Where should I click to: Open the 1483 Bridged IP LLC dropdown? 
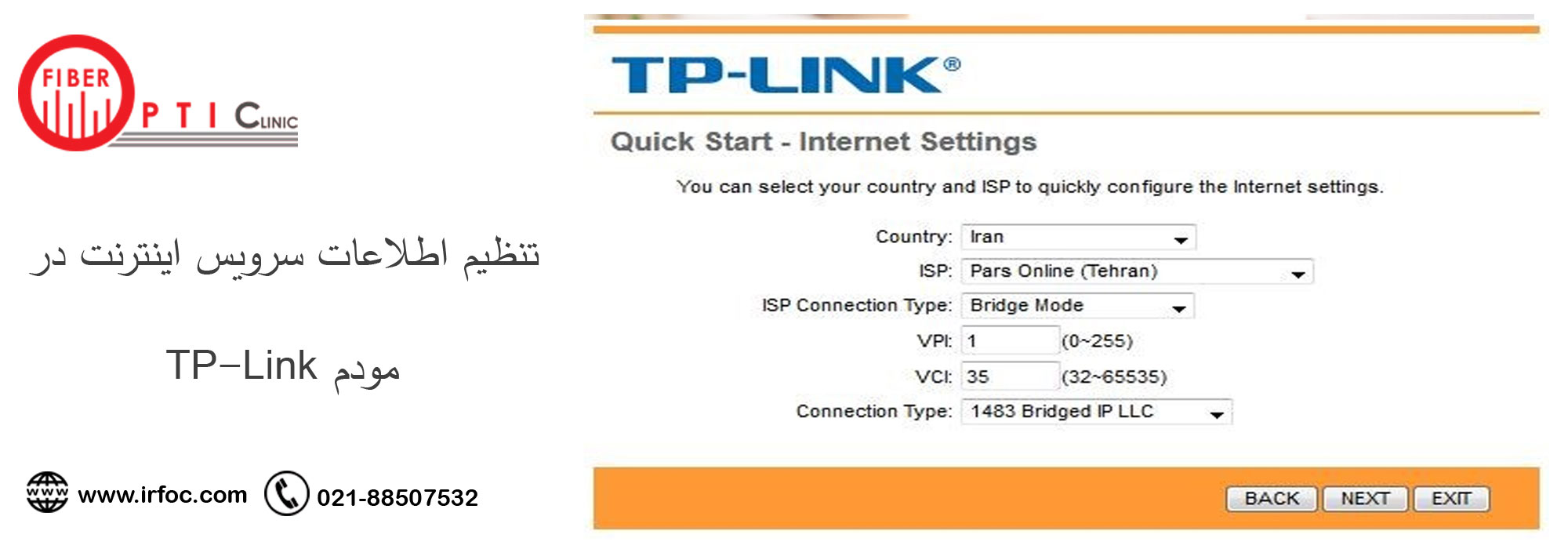[1082, 411]
